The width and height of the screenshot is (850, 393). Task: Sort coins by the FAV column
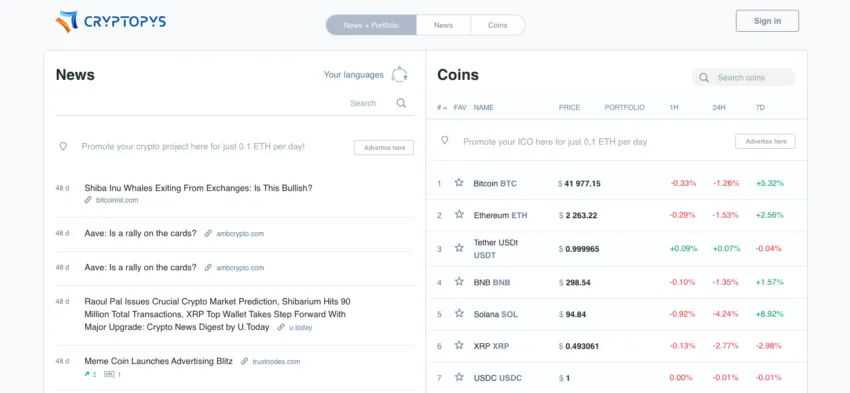[460, 107]
